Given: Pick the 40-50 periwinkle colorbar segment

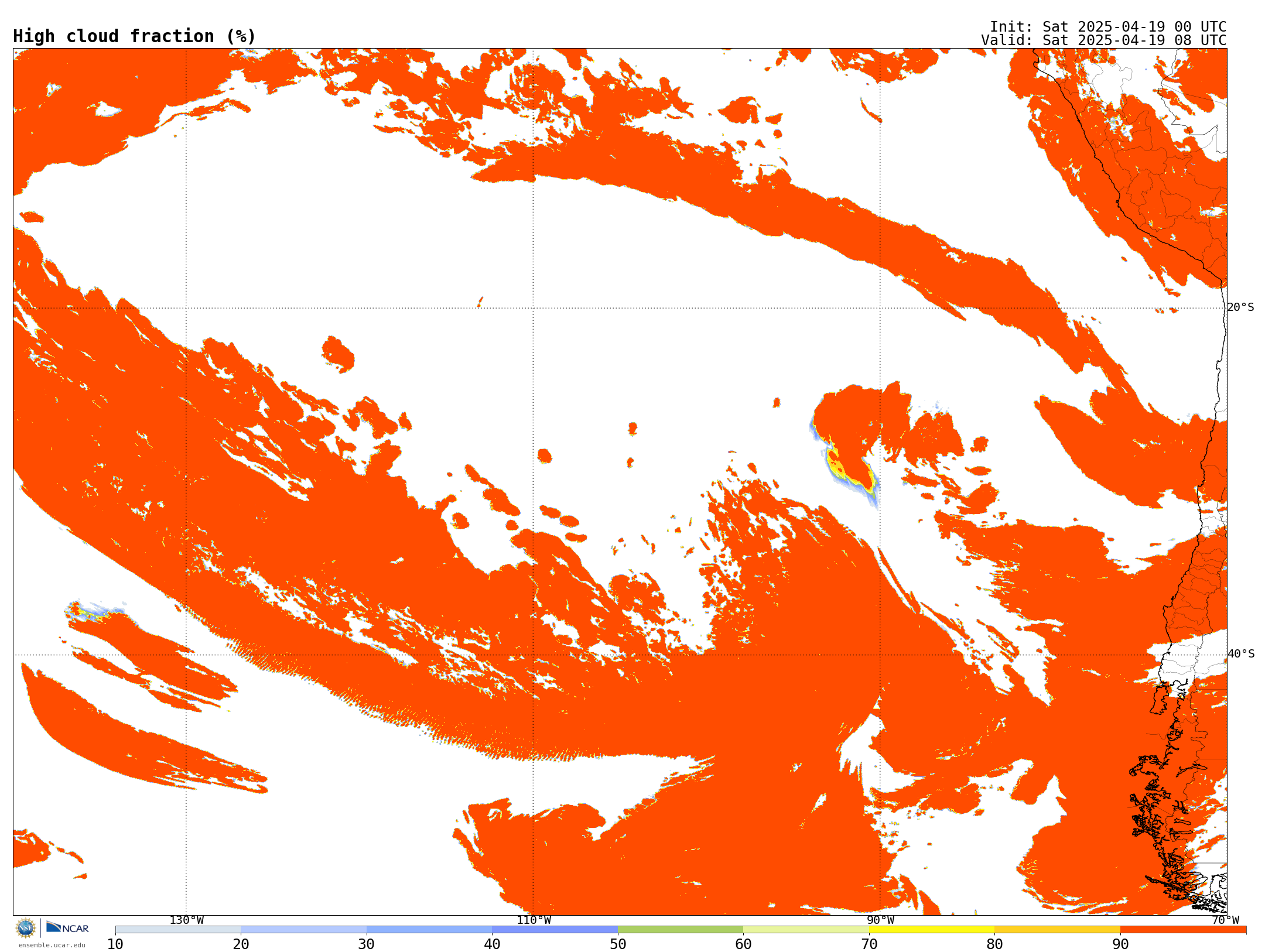Looking at the screenshot, I should 555,930.
